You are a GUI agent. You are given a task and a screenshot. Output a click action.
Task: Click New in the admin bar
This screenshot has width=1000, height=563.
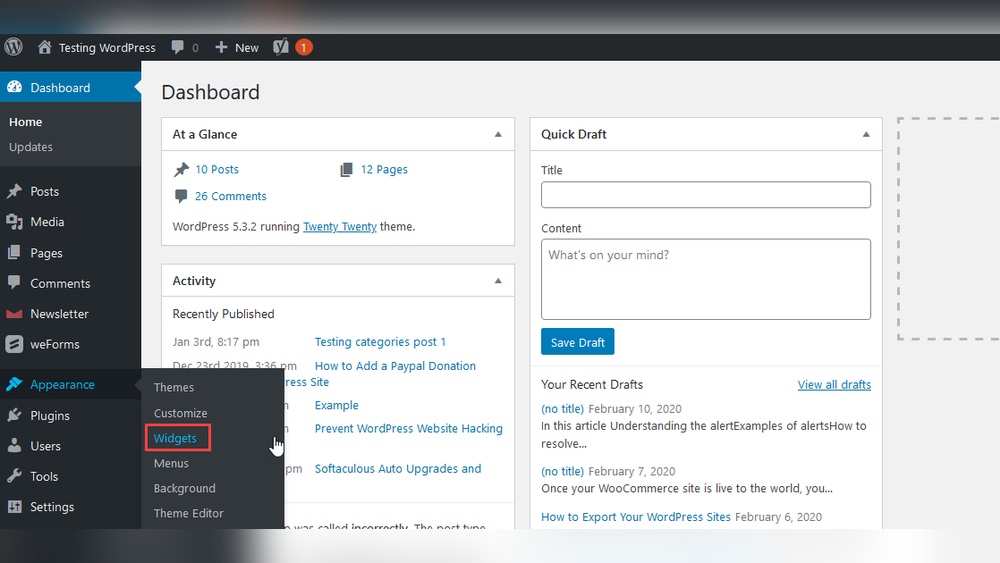[247, 47]
